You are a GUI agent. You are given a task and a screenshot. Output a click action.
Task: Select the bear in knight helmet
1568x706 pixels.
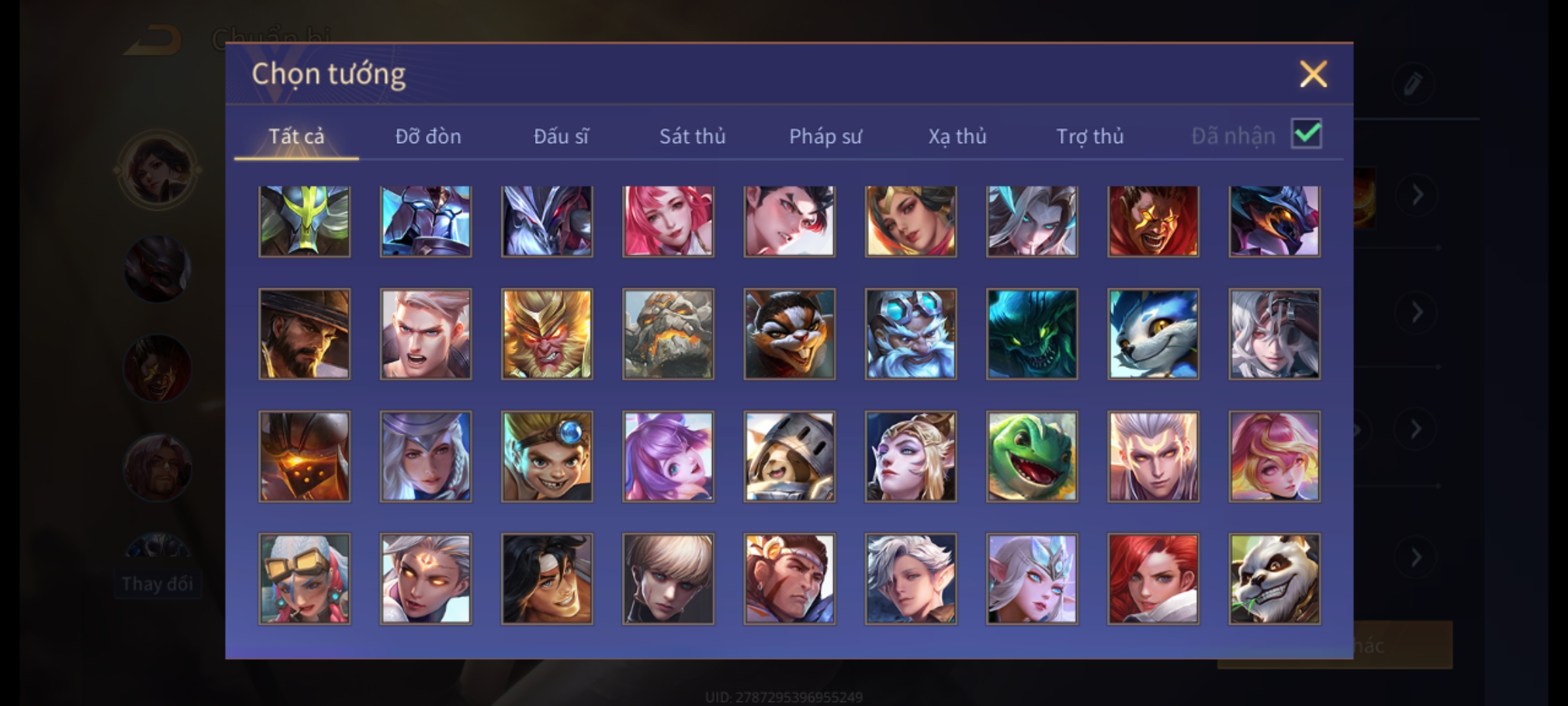[x=789, y=456]
